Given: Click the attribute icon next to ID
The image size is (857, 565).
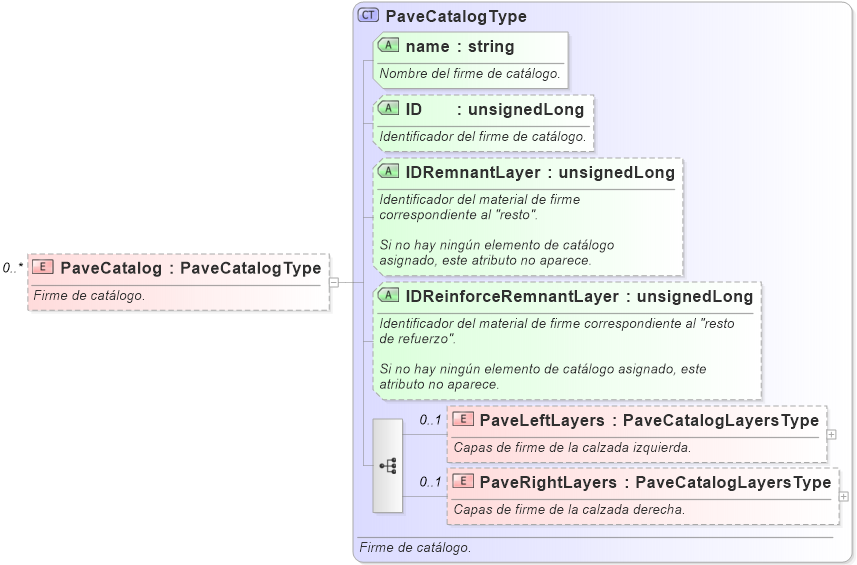Looking at the screenshot, I should tap(389, 108).
